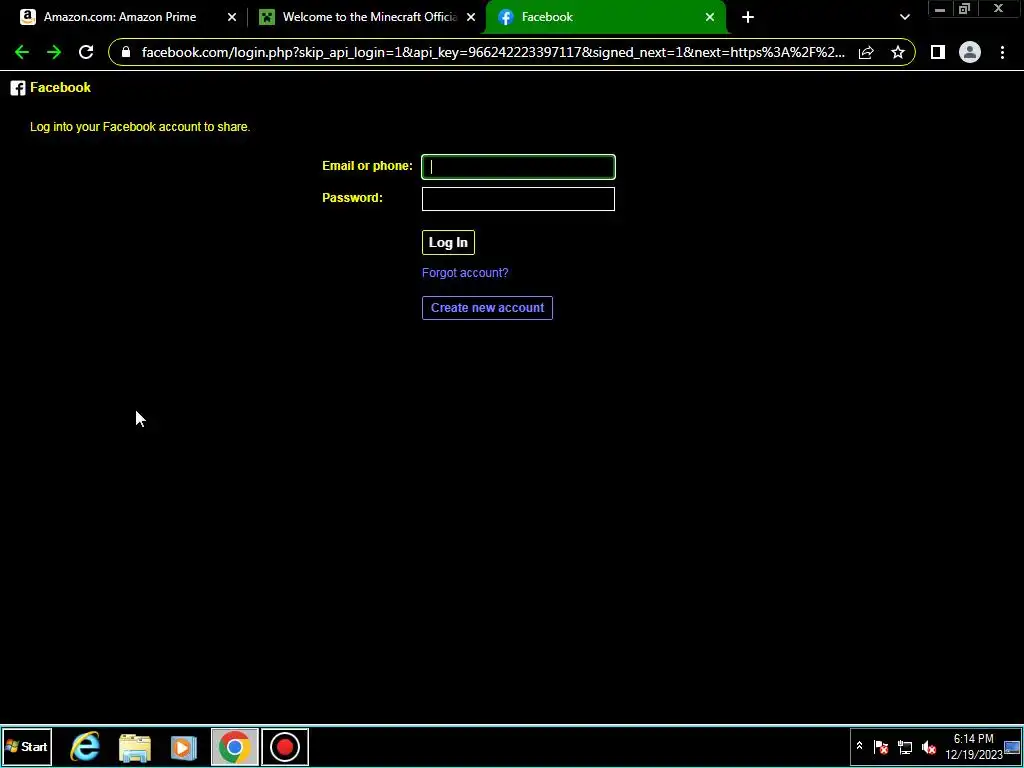Minimize the Chrome window
Image resolution: width=1024 pixels, height=768 pixels.
point(940,9)
